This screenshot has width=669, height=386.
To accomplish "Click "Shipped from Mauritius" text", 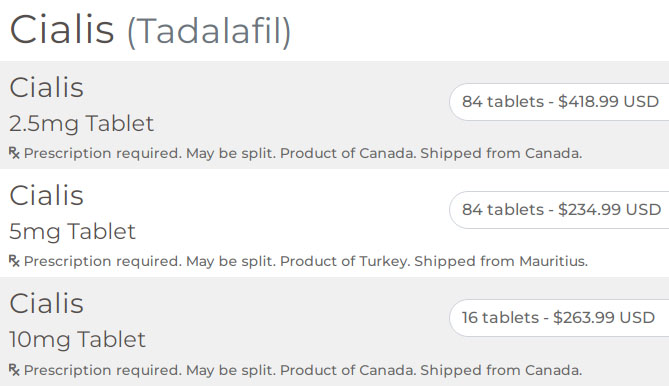I will [501, 261].
